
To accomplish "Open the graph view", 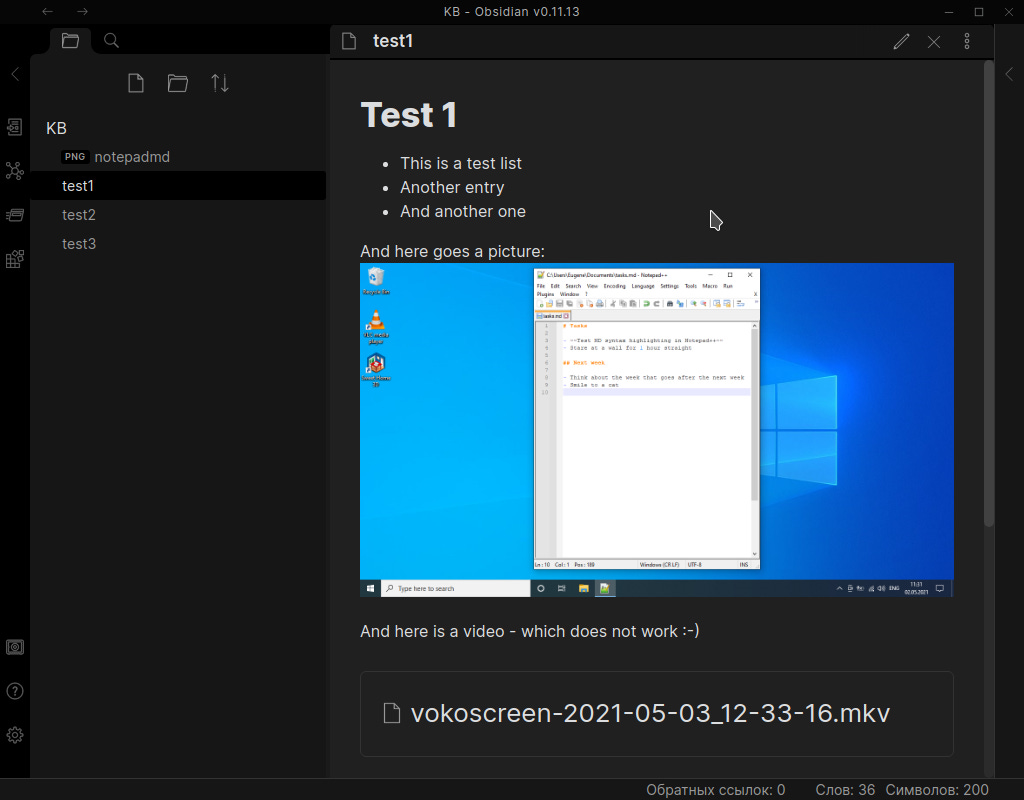I will tap(15, 171).
